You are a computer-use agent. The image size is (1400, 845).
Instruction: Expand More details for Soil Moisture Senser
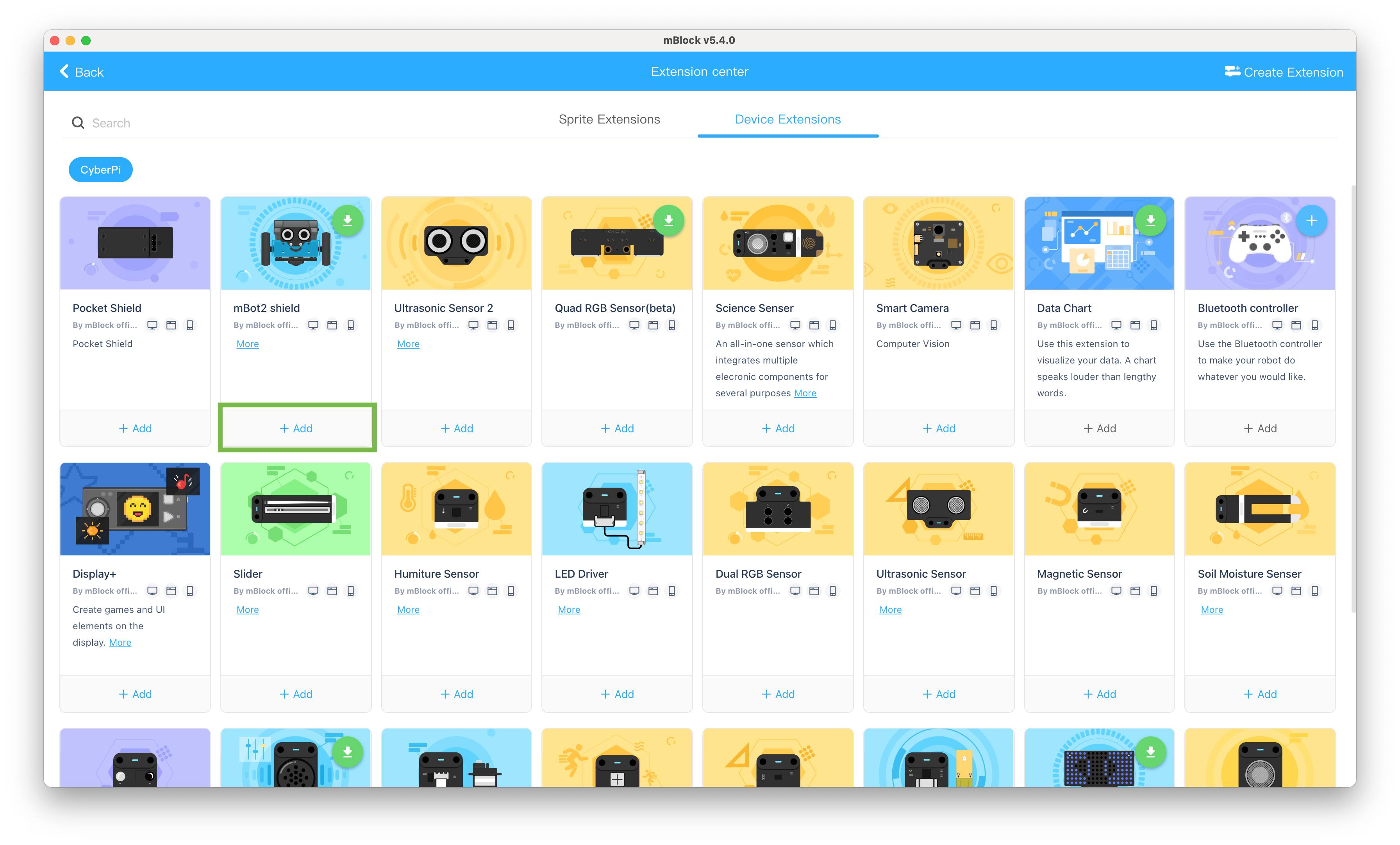pos(1211,609)
